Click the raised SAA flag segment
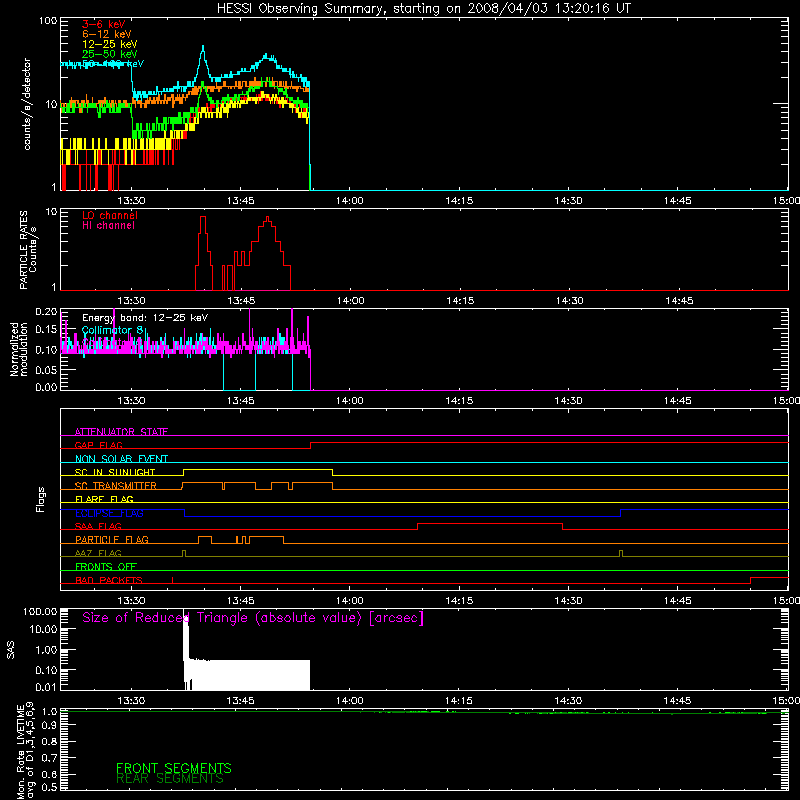Image resolution: width=800 pixels, height=800 pixels. [x=490, y=523]
